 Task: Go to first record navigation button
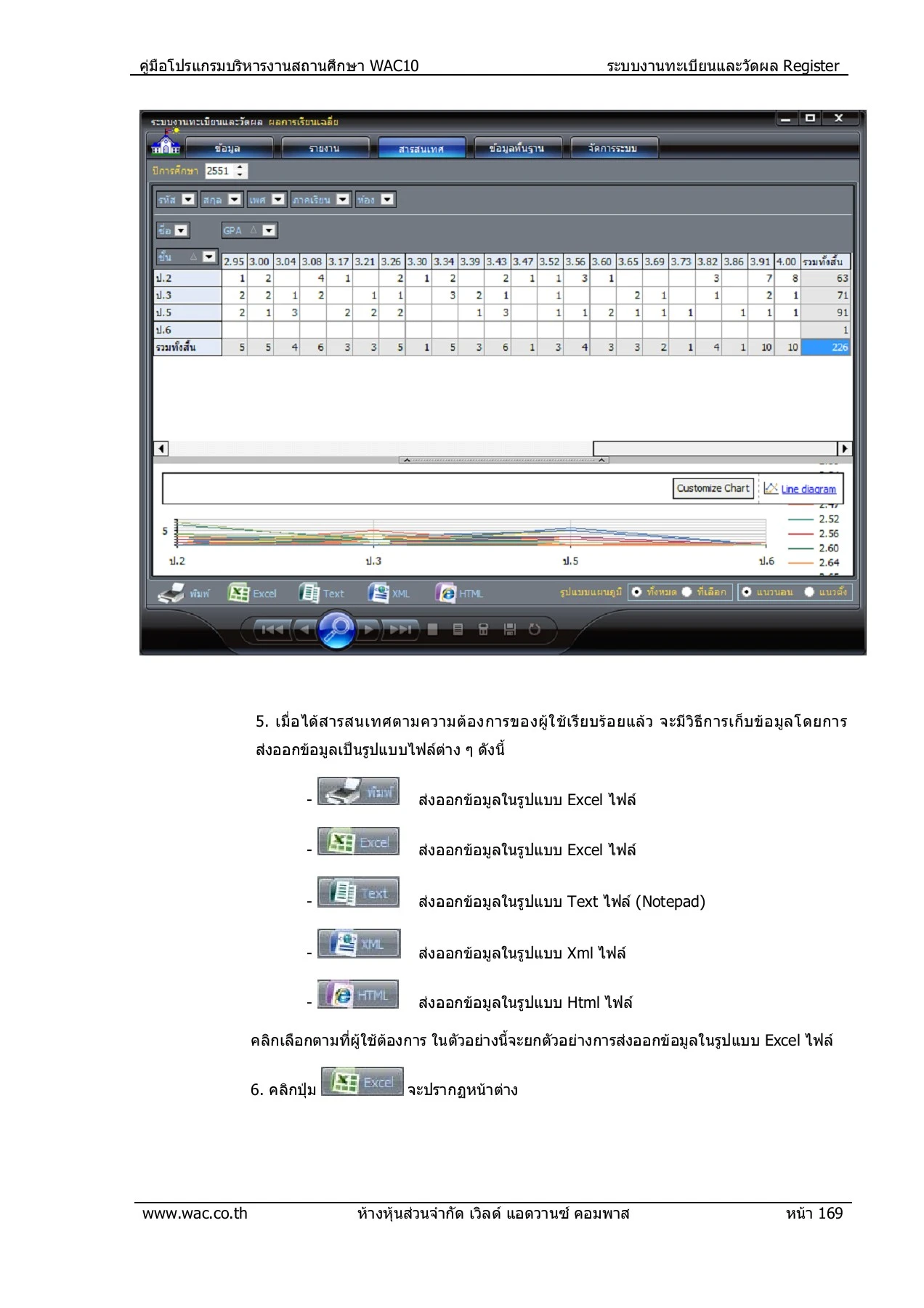[272, 629]
